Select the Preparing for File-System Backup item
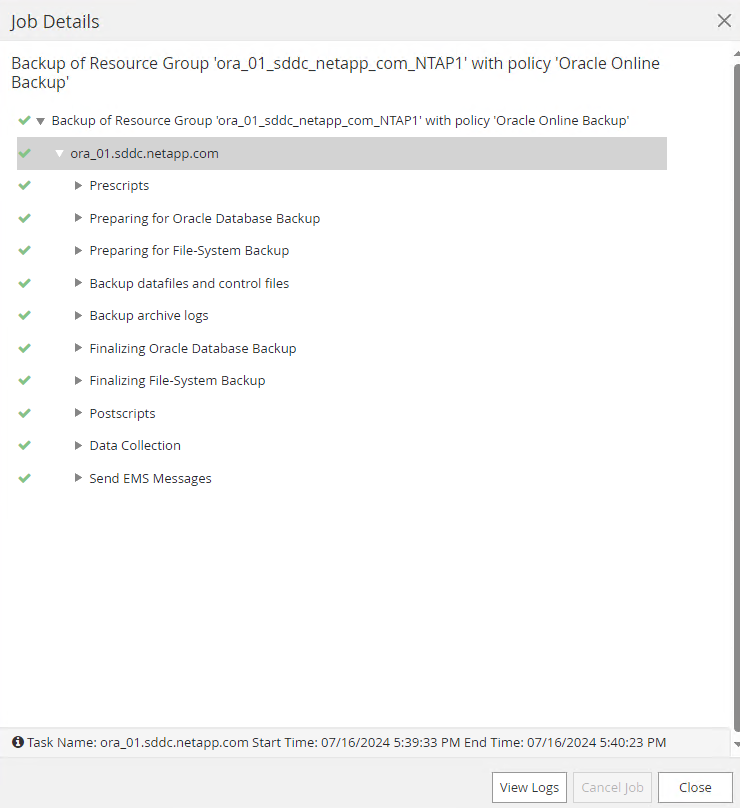Image resolution: width=740 pixels, height=808 pixels. 189,250
